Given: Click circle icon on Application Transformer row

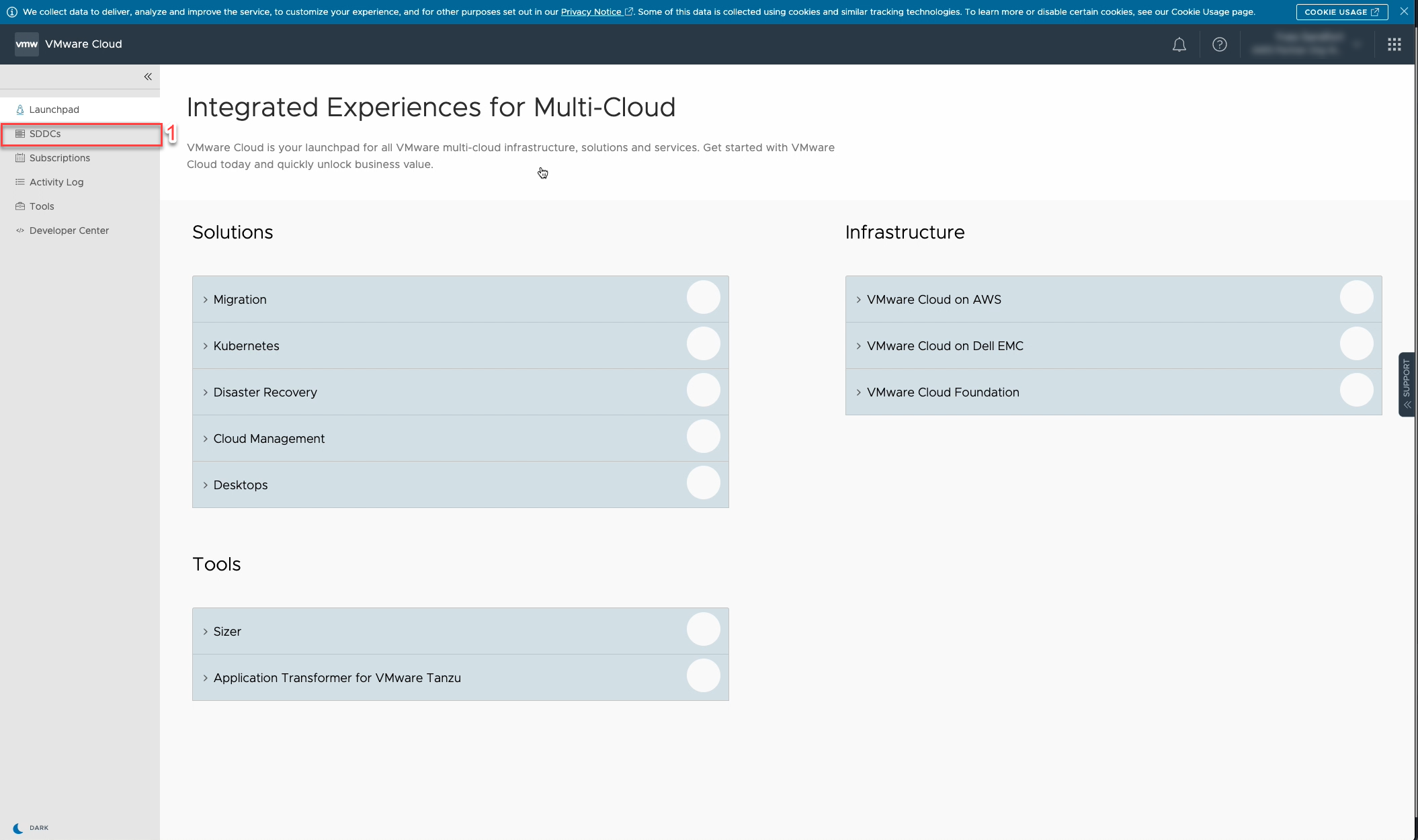Looking at the screenshot, I should (703, 675).
